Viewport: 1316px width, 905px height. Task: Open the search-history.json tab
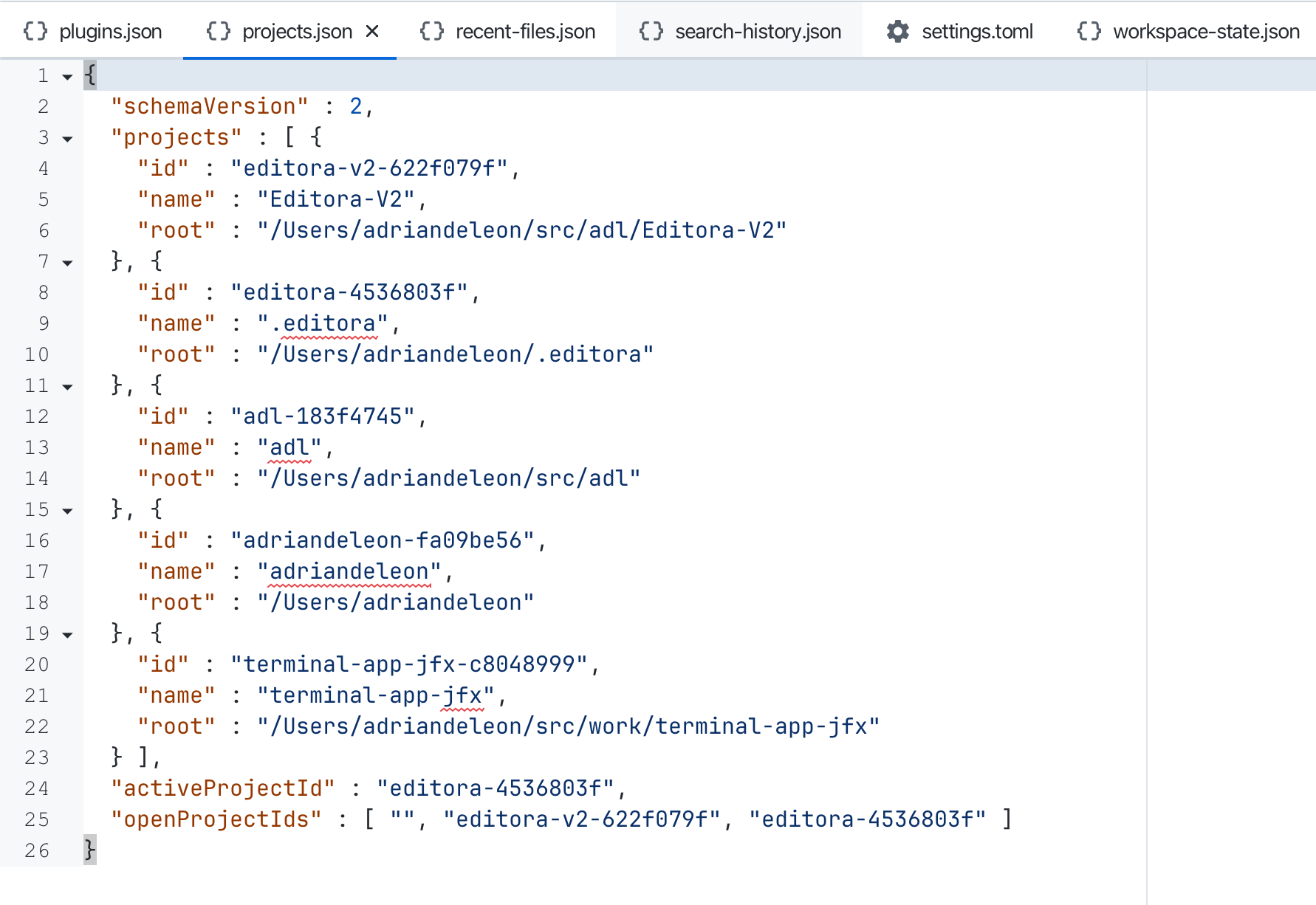pyautogui.click(x=739, y=31)
